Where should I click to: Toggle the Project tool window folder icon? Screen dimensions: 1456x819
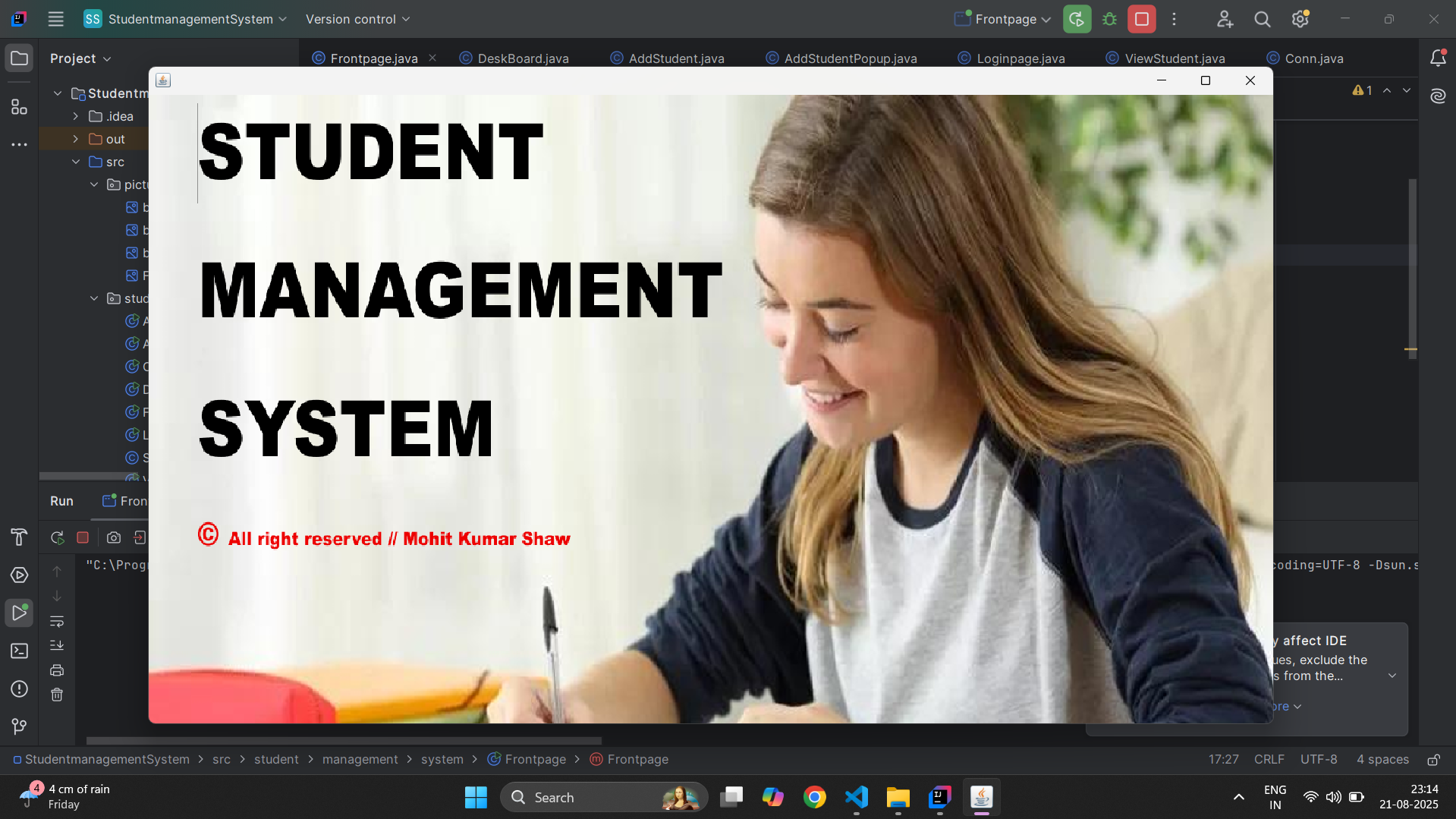pyautogui.click(x=19, y=58)
